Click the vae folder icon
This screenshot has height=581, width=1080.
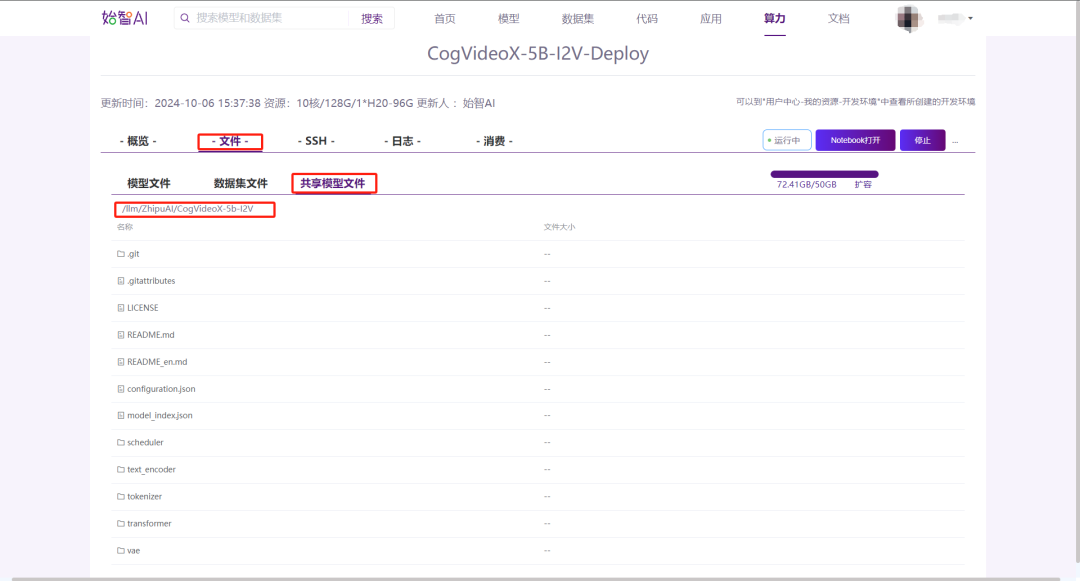tap(121, 551)
